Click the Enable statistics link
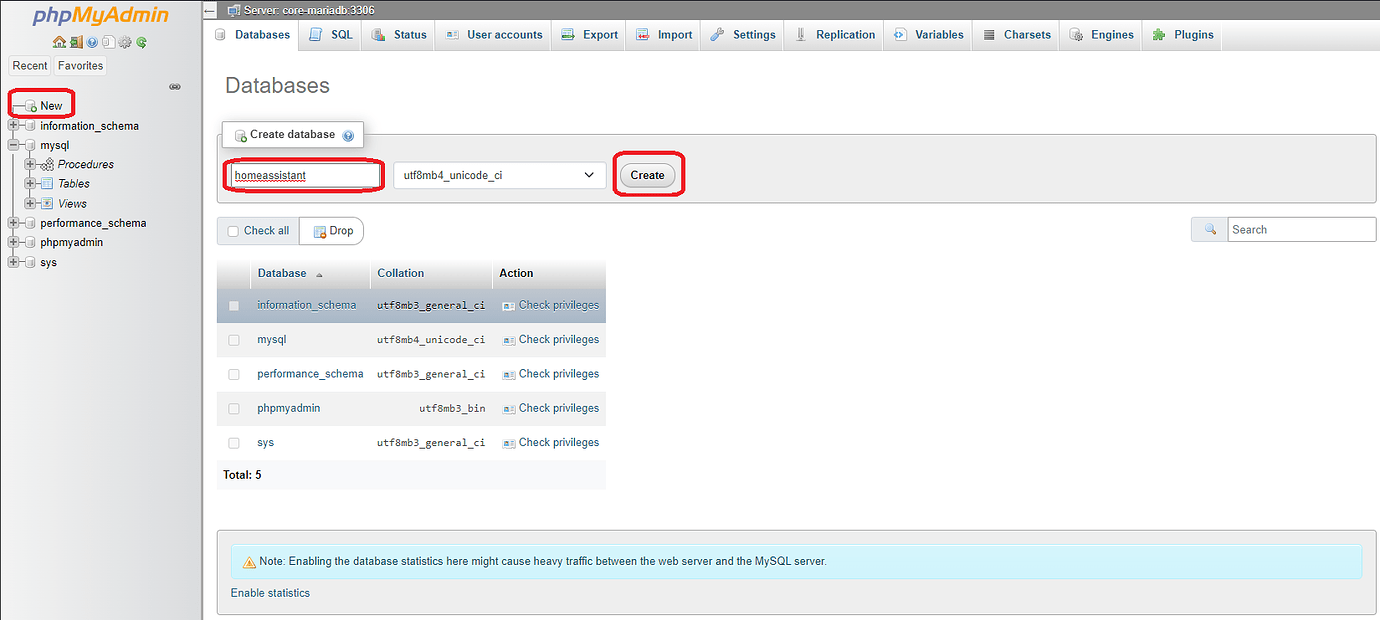This screenshot has width=1380, height=620. (269, 592)
